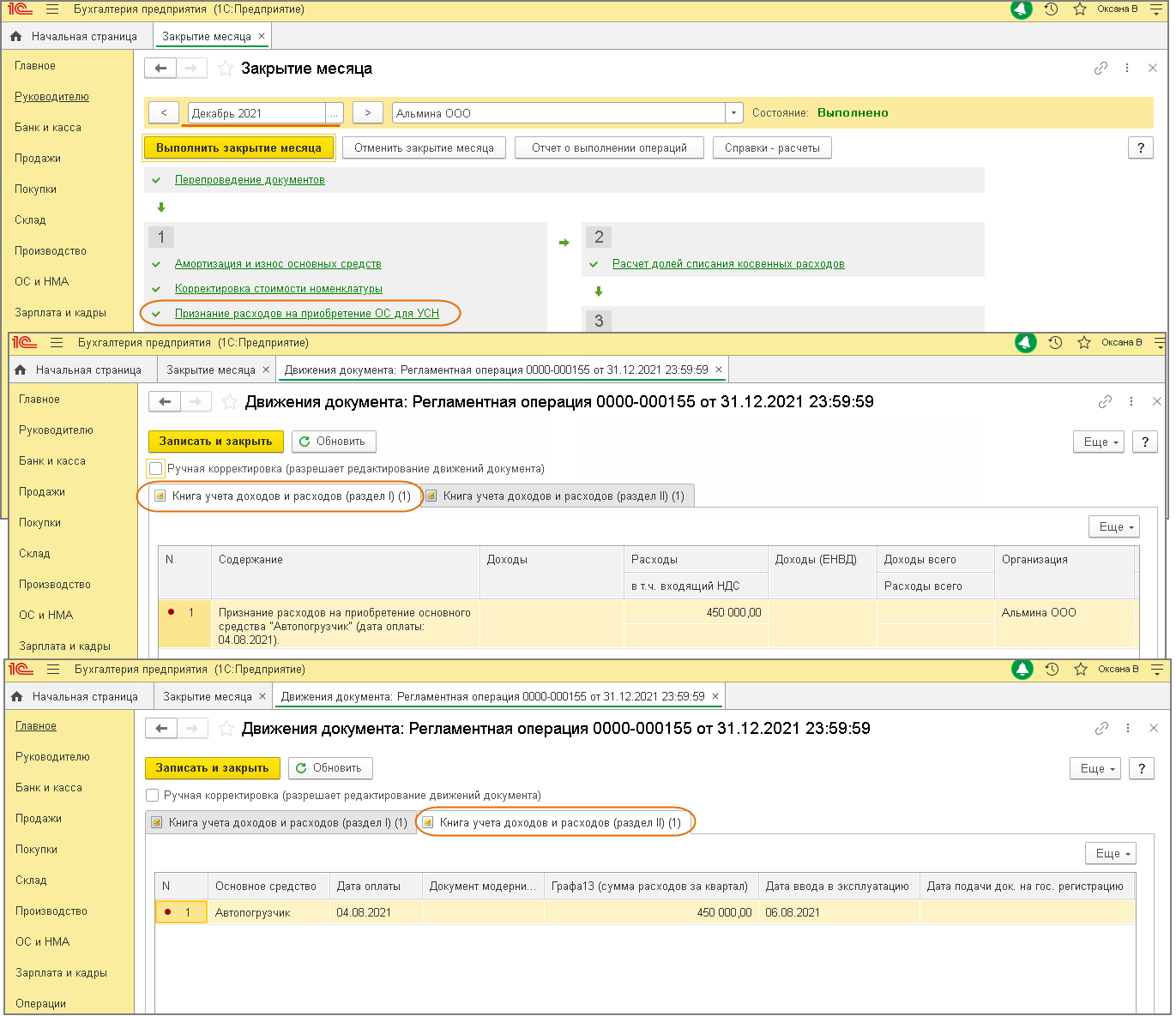The image size is (1176, 1016).
Task: Open Перепроведение документов link
Action: pyautogui.click(x=250, y=180)
